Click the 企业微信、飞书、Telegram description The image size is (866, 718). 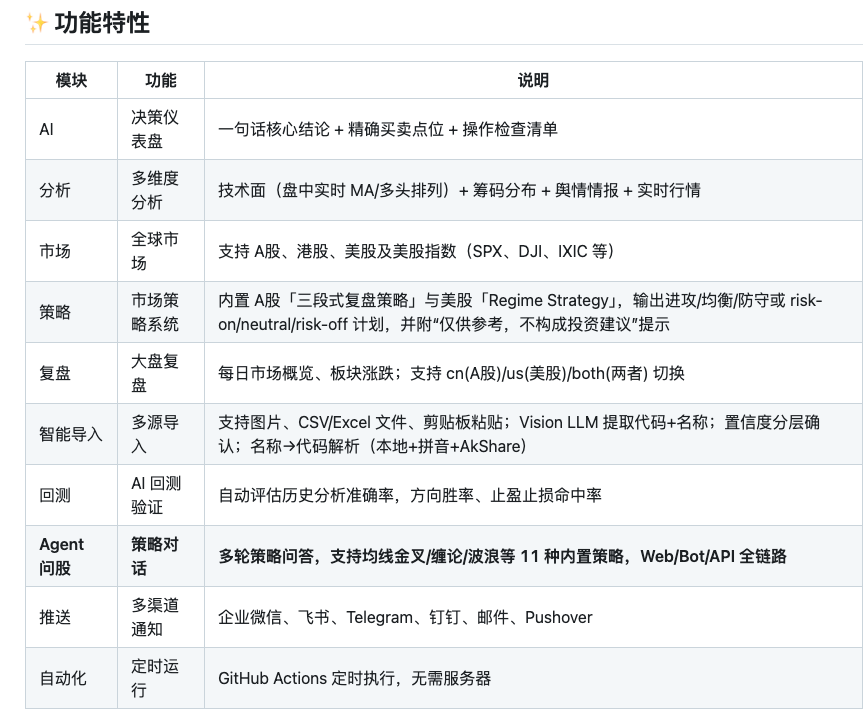click(x=533, y=617)
